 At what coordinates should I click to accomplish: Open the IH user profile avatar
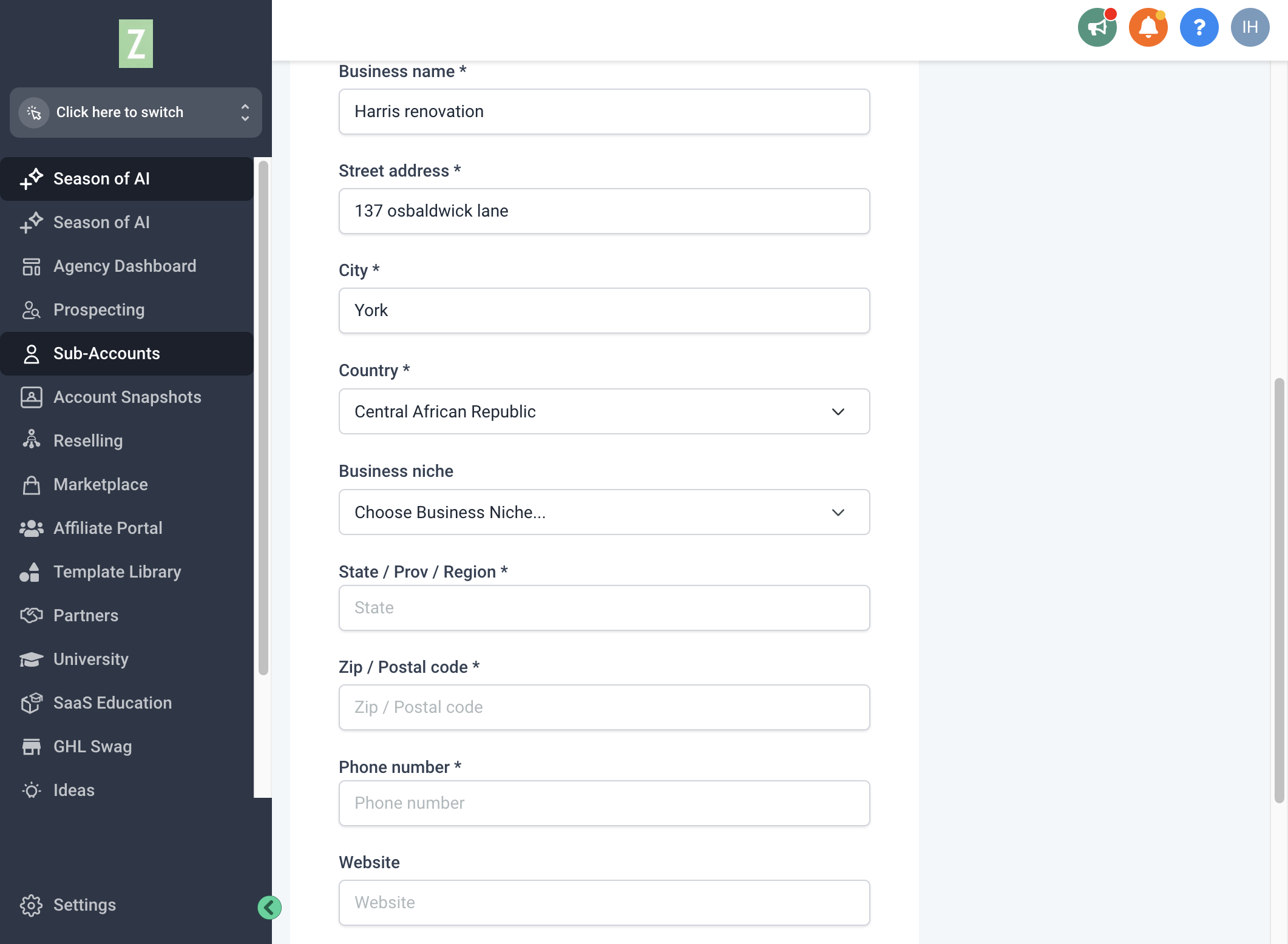(1250, 27)
